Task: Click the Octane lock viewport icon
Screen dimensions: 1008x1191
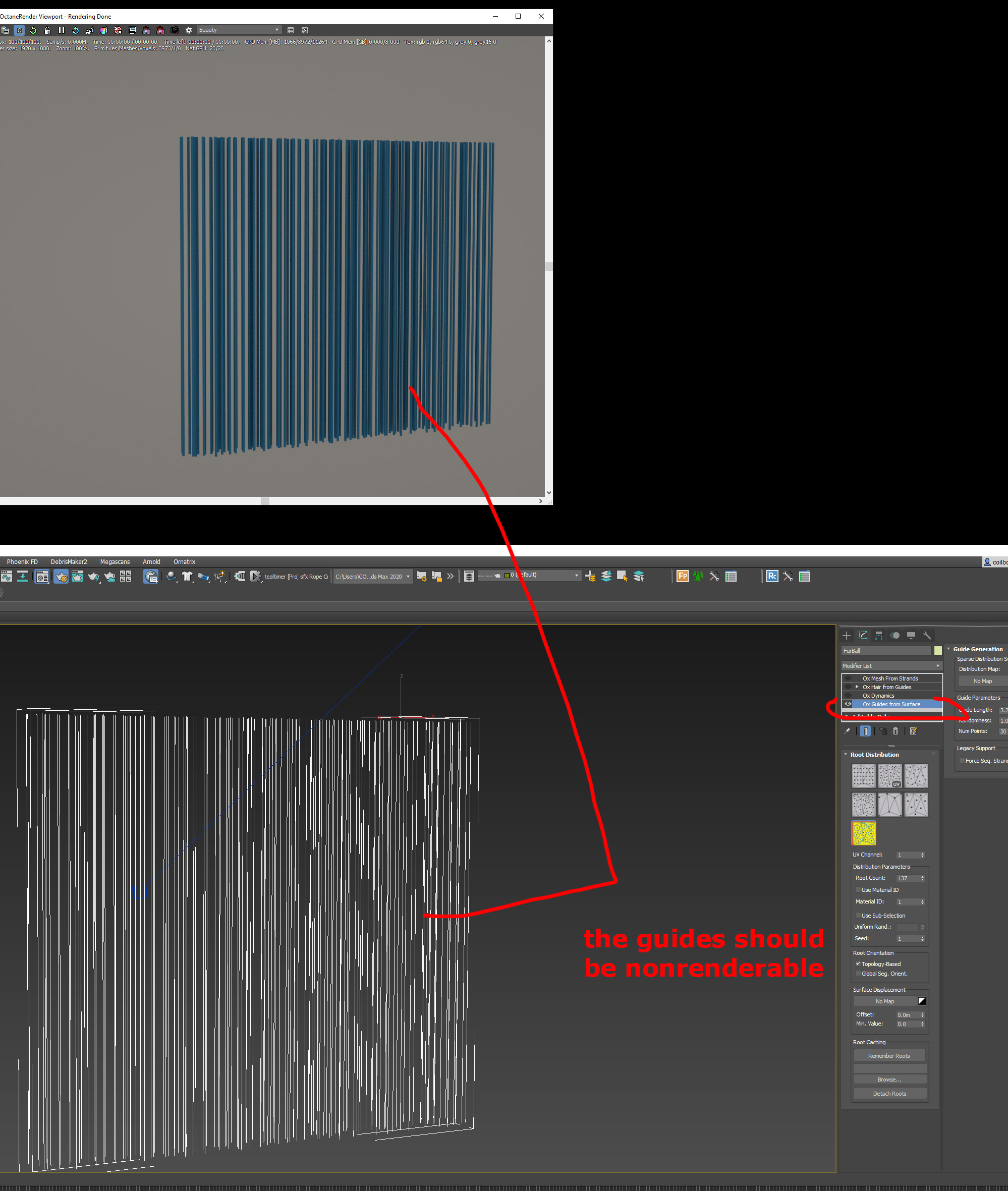Action: tap(47, 30)
